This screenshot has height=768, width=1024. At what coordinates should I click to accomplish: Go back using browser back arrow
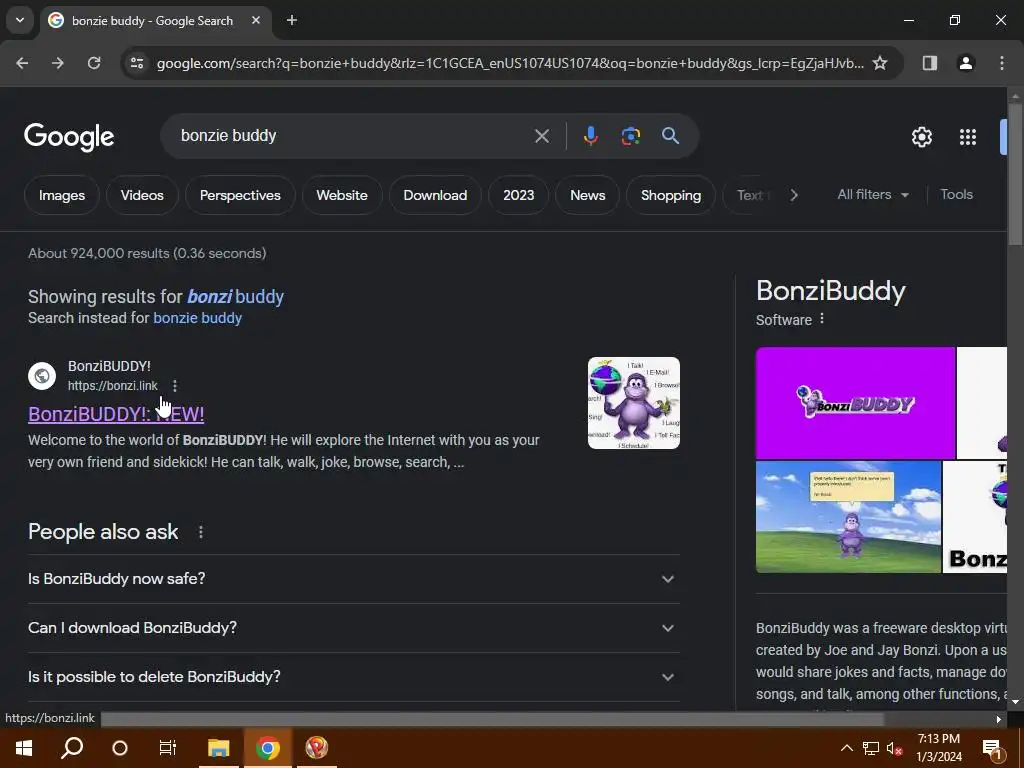point(22,63)
